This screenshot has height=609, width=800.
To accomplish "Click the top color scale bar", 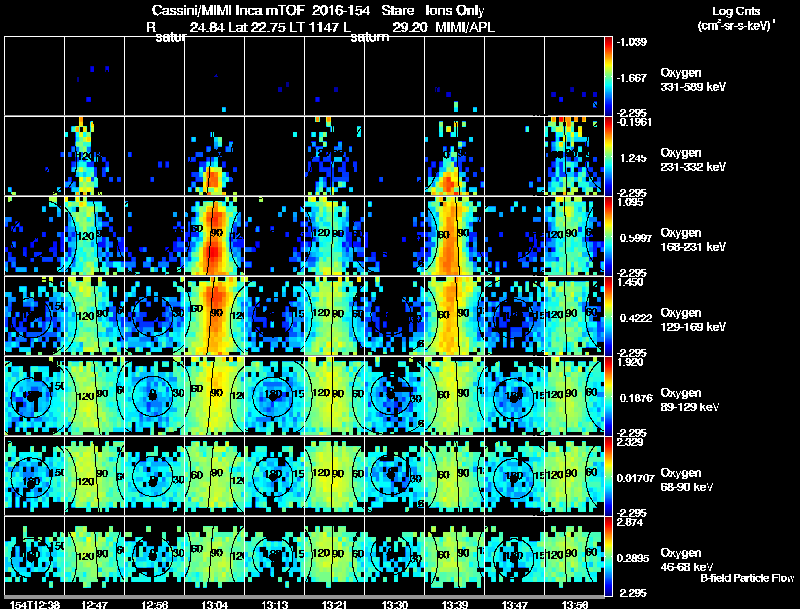I will point(608,76).
